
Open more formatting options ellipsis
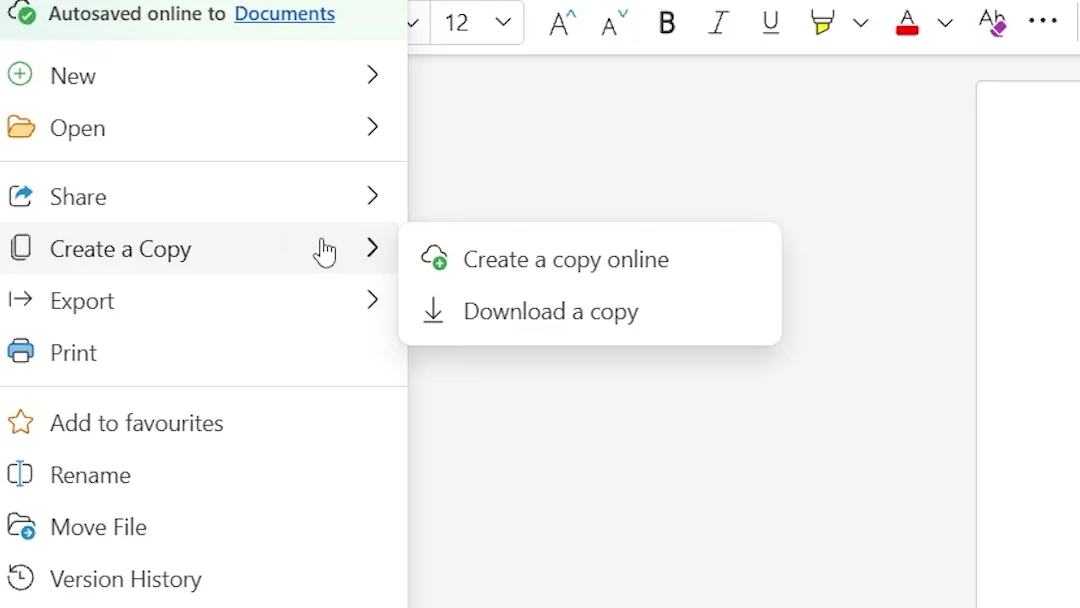coord(1043,21)
